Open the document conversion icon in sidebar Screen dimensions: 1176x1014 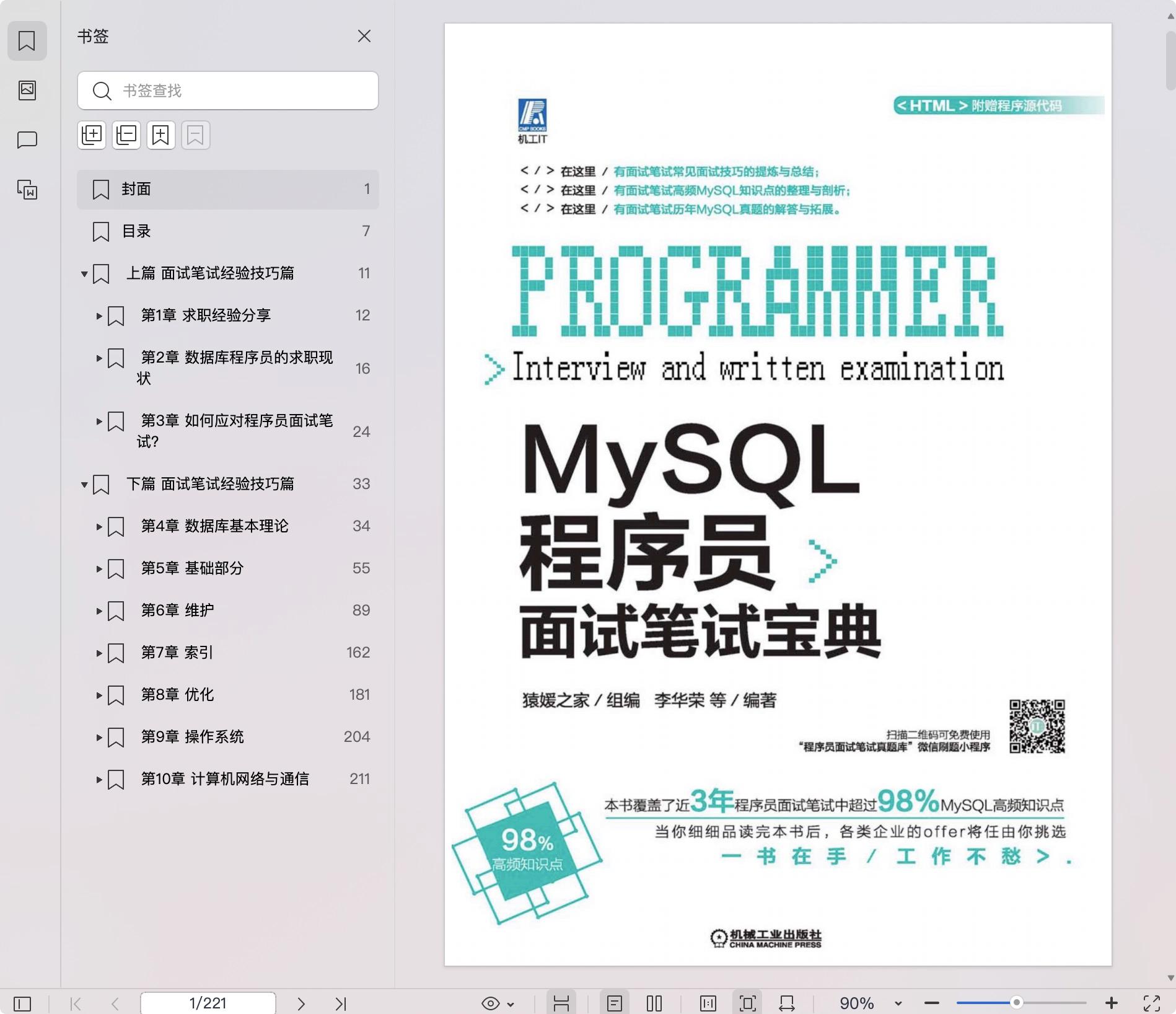pos(27,190)
